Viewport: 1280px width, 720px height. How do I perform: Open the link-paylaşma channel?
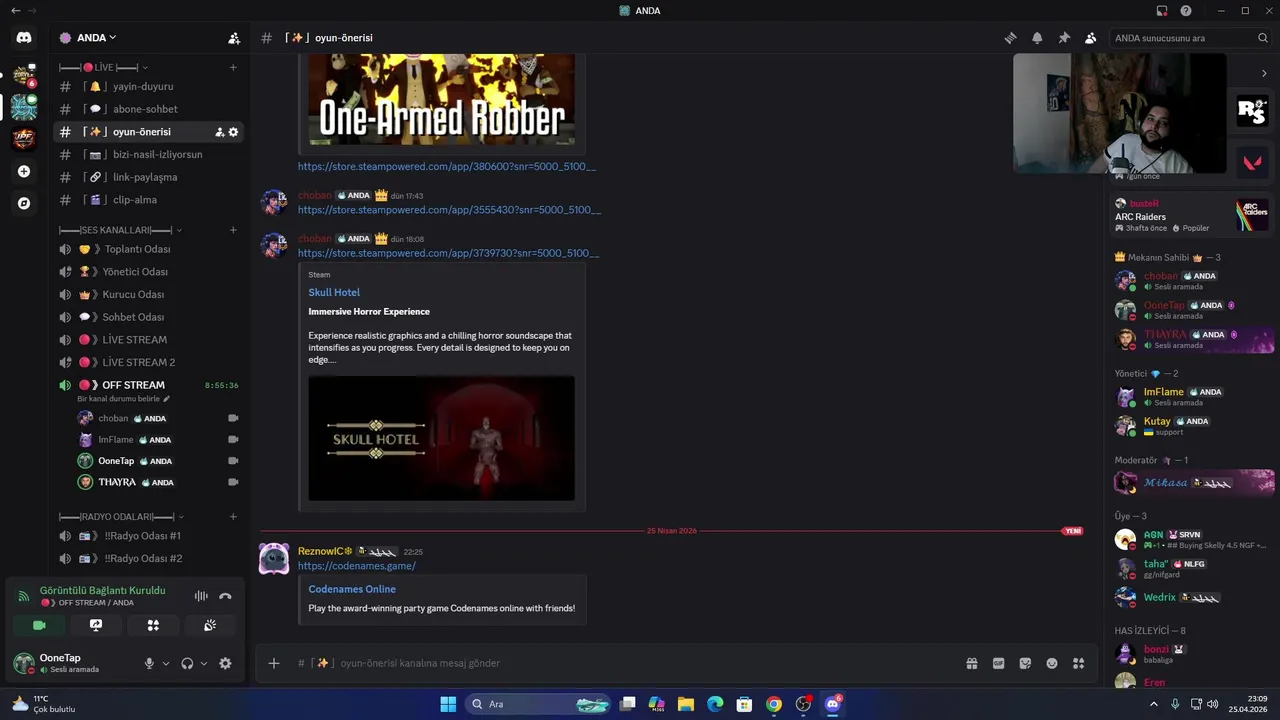(148, 177)
